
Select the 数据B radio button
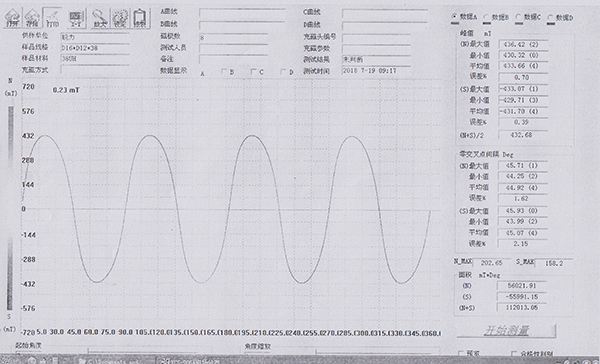486,17
